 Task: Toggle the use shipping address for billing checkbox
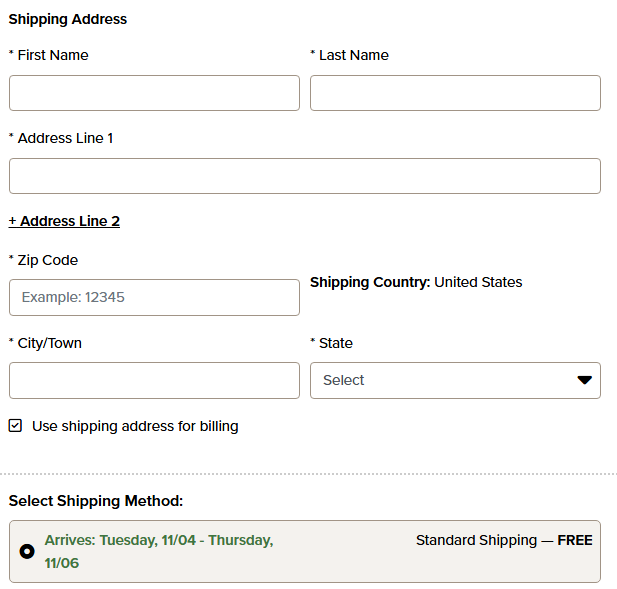15,426
